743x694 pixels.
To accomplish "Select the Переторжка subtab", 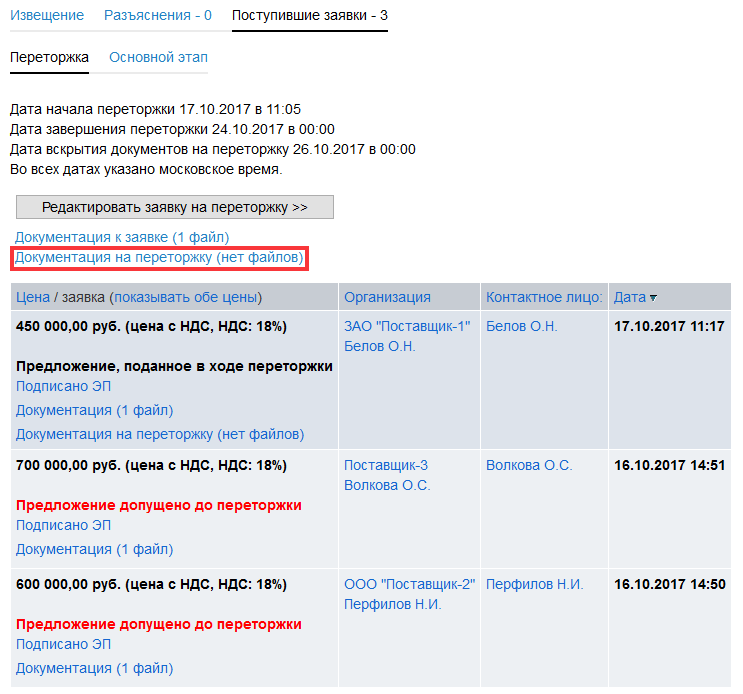I will (49, 57).
